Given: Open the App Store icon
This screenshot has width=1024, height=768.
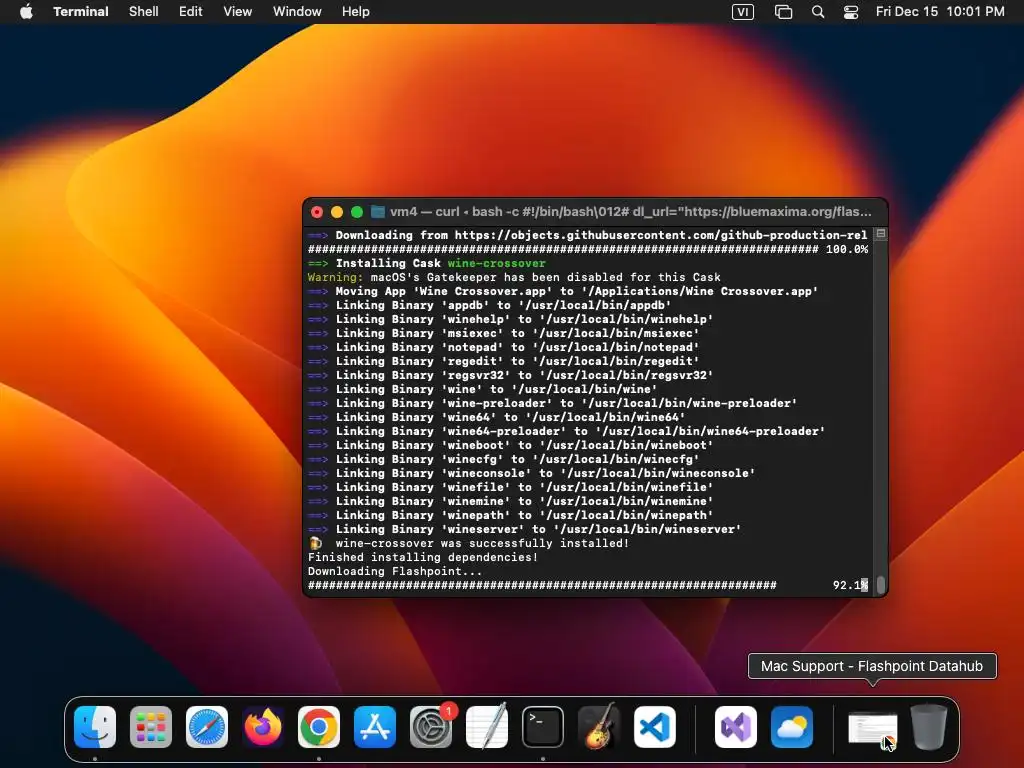Looking at the screenshot, I should [x=375, y=727].
